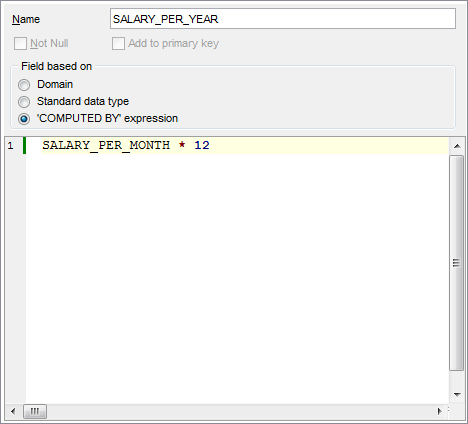Screen dimensions: 468x424
Task: Click the vertical scrollbar down arrow
Action: click(457, 395)
